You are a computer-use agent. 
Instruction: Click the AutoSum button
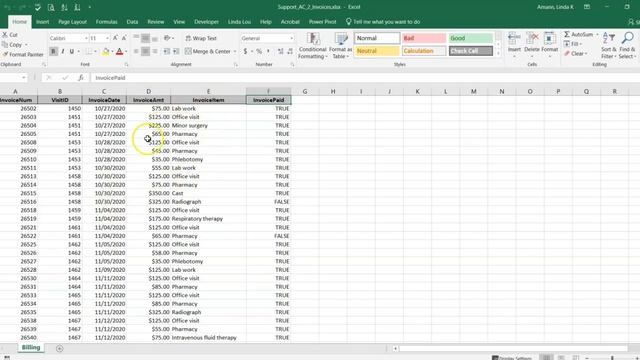[579, 34]
